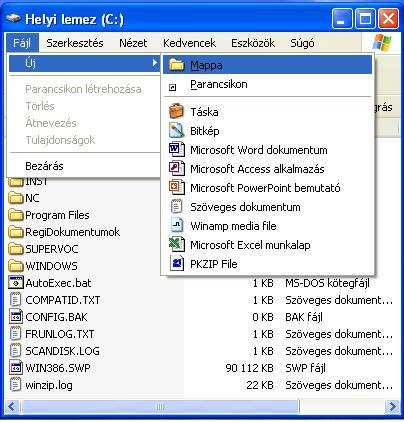The width and height of the screenshot is (404, 422).
Task: Click the CONFIG.BAK file icon
Action: point(15,317)
